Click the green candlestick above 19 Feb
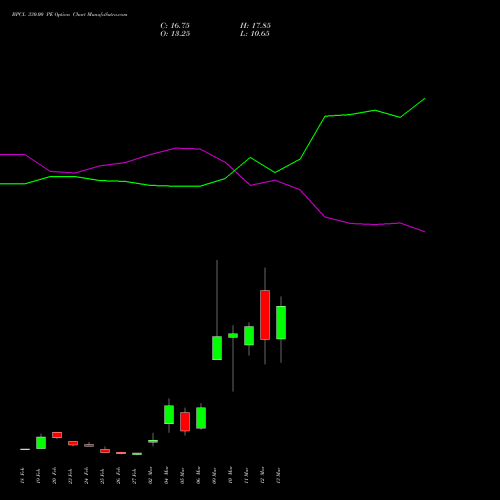Screen dimensions: 500x500 coord(41,443)
